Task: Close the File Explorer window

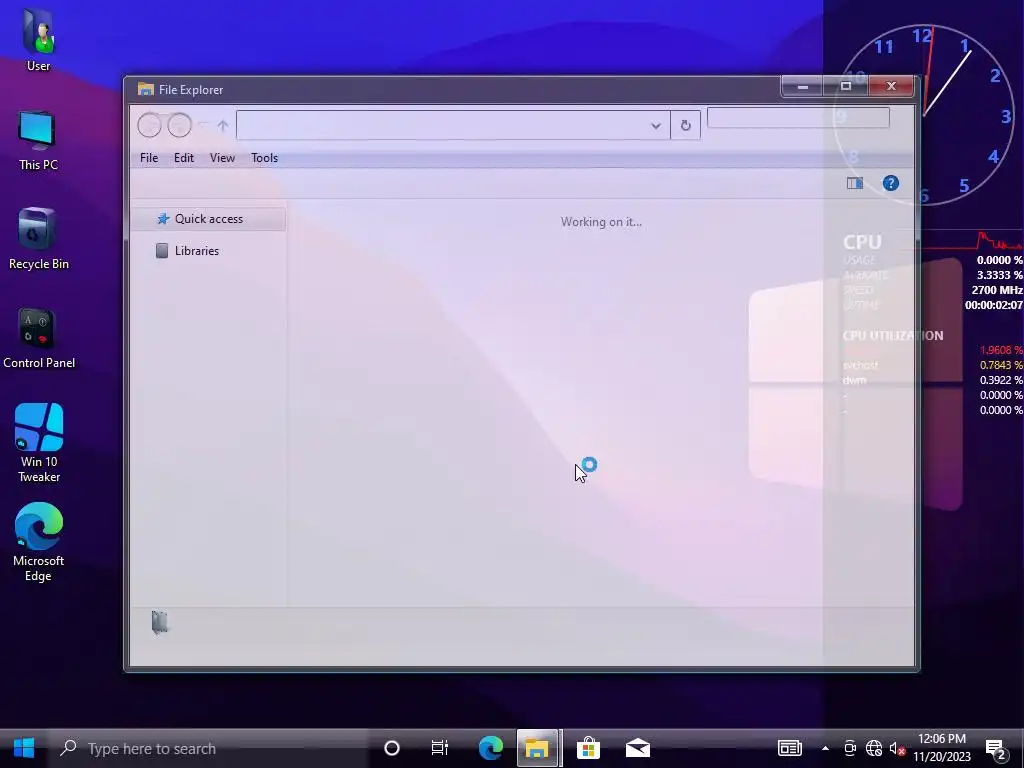Action: [x=891, y=86]
